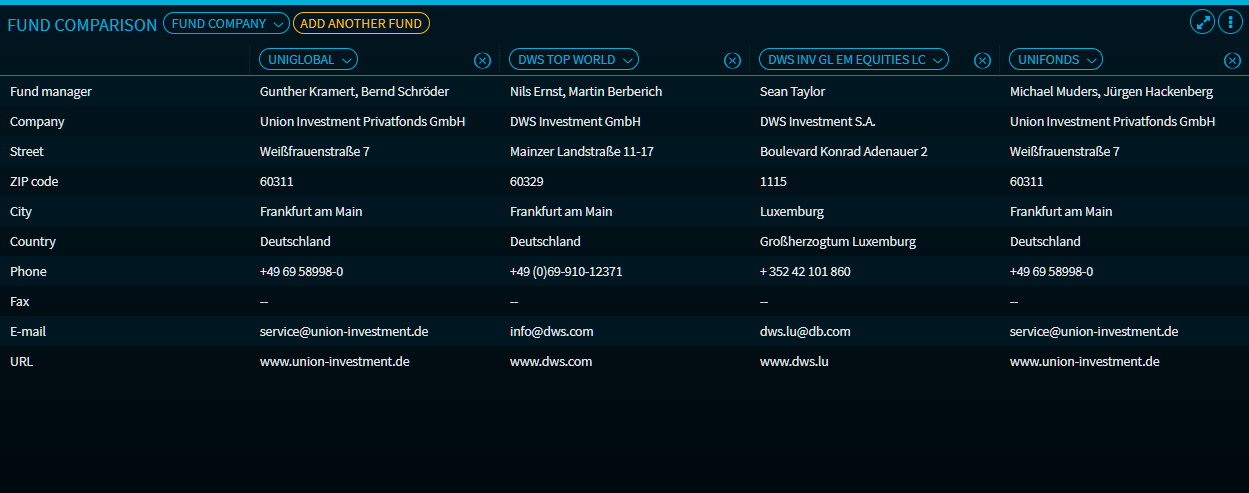Click the dws.lu@db.com e-mail address

click(x=805, y=332)
